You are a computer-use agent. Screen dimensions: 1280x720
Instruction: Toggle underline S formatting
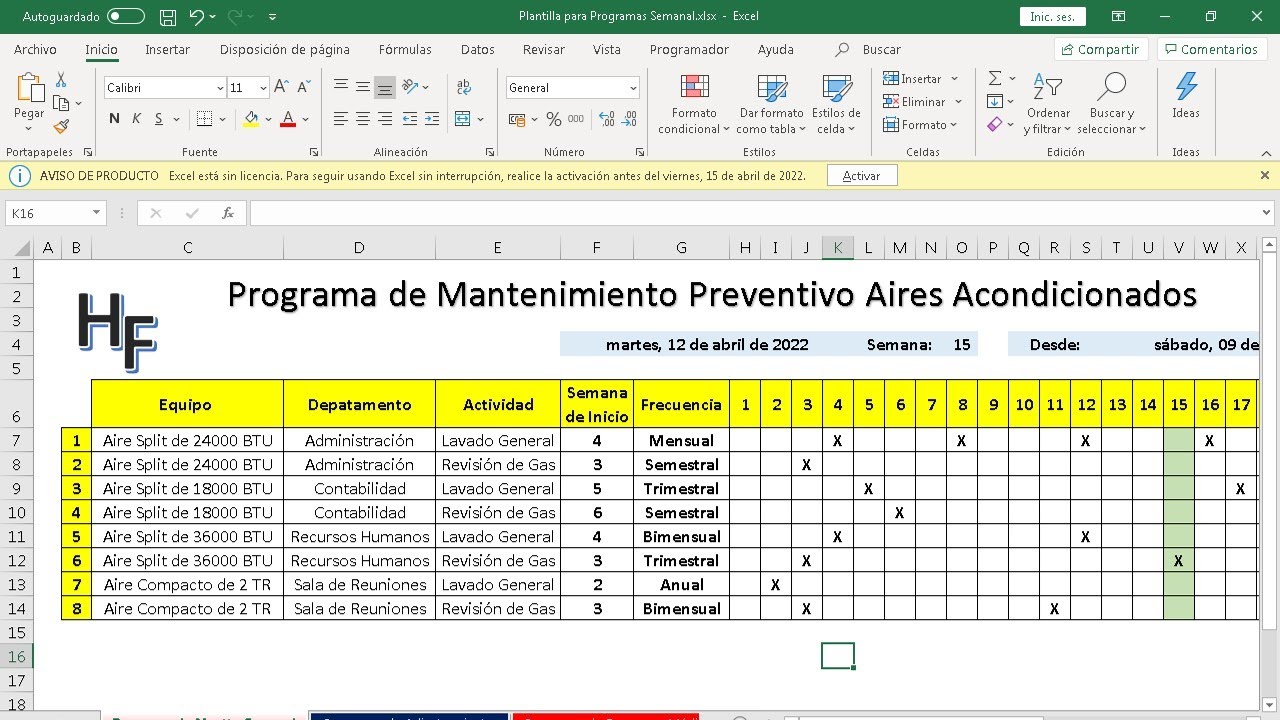pyautogui.click(x=159, y=119)
